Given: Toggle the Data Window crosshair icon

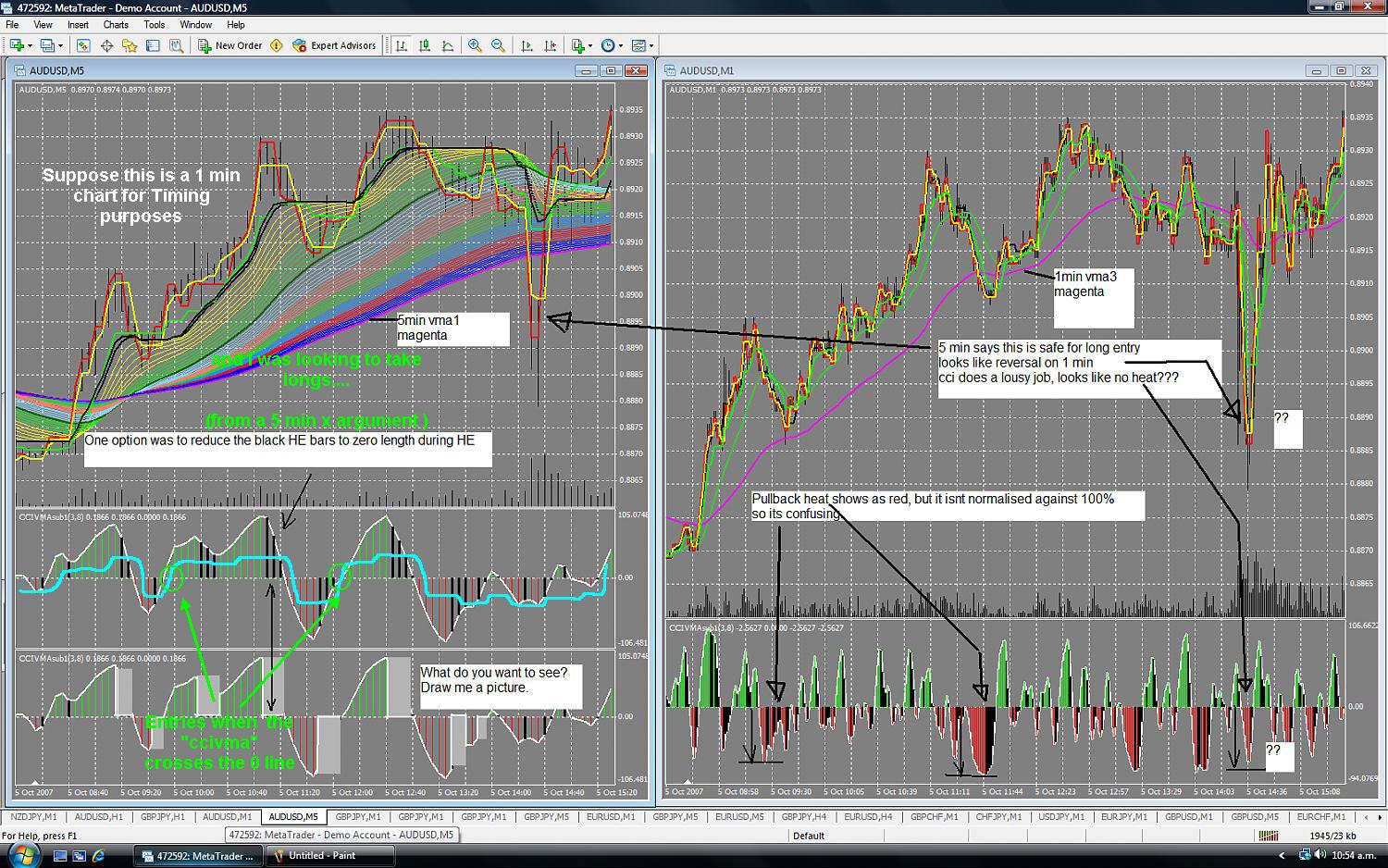Looking at the screenshot, I should point(106,45).
